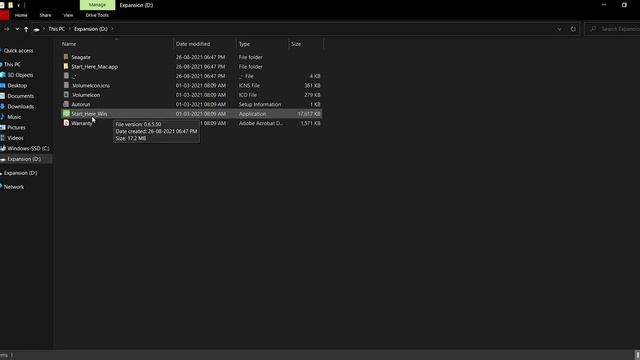The width and height of the screenshot is (640, 360).
Task: Click the Downloads arrow icon
Action: 2,107
